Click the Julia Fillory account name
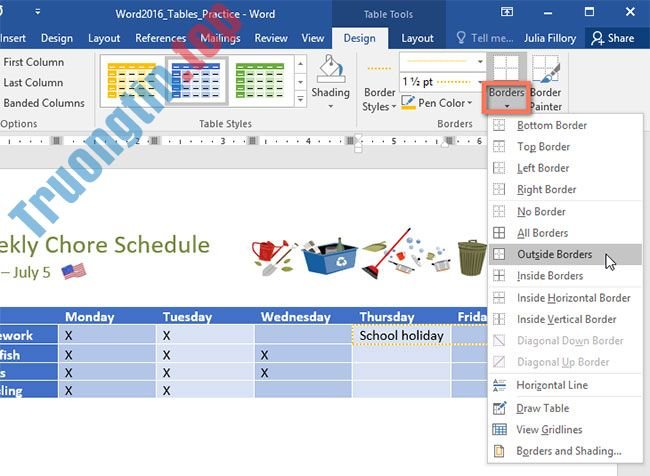The width and height of the screenshot is (650, 476). [550, 38]
